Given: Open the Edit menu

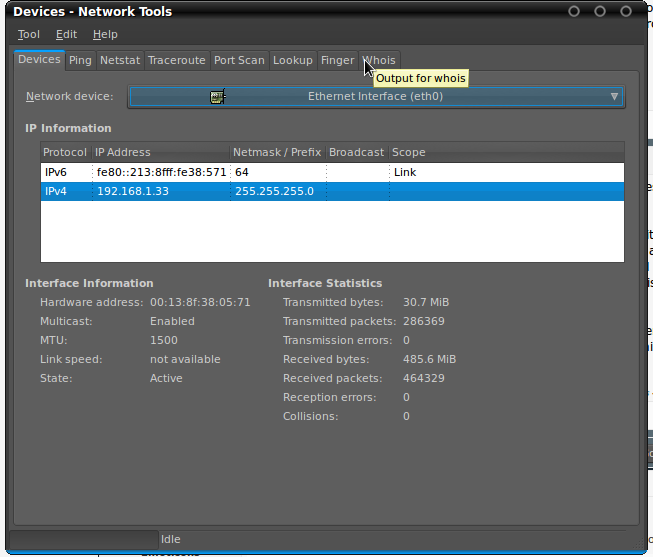Looking at the screenshot, I should click(66, 35).
